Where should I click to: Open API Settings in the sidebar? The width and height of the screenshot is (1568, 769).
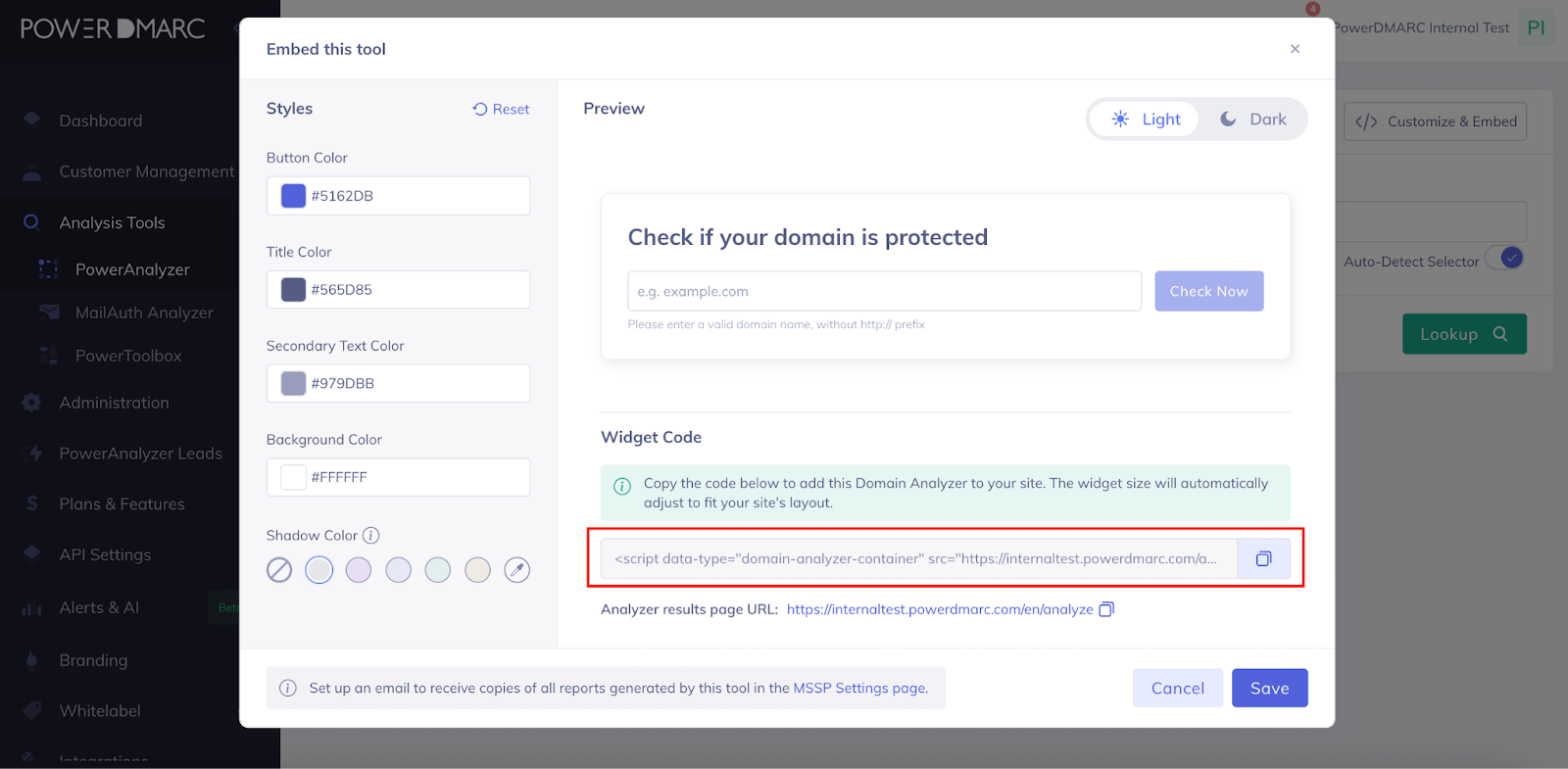(x=105, y=554)
